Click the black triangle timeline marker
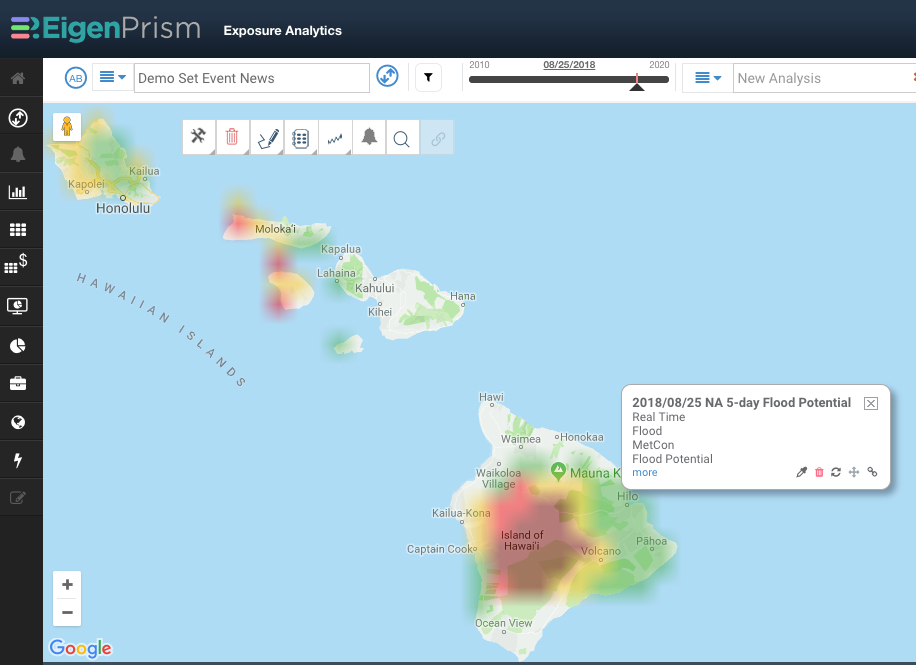916x665 pixels. point(637,87)
